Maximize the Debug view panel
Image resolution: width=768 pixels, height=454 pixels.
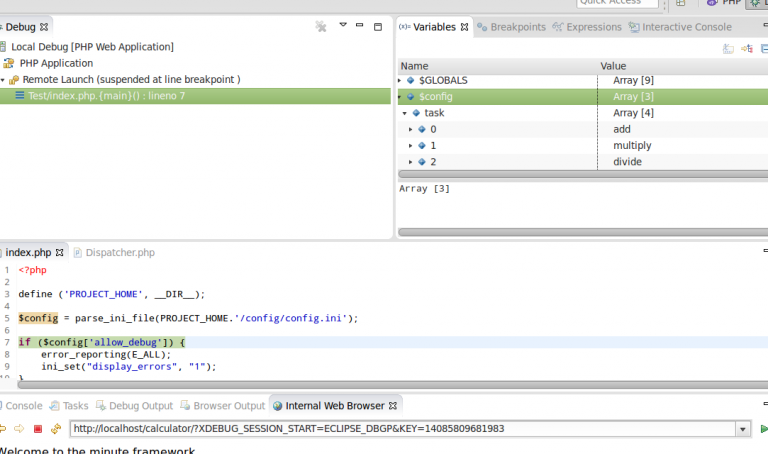pyautogui.click(x=378, y=27)
